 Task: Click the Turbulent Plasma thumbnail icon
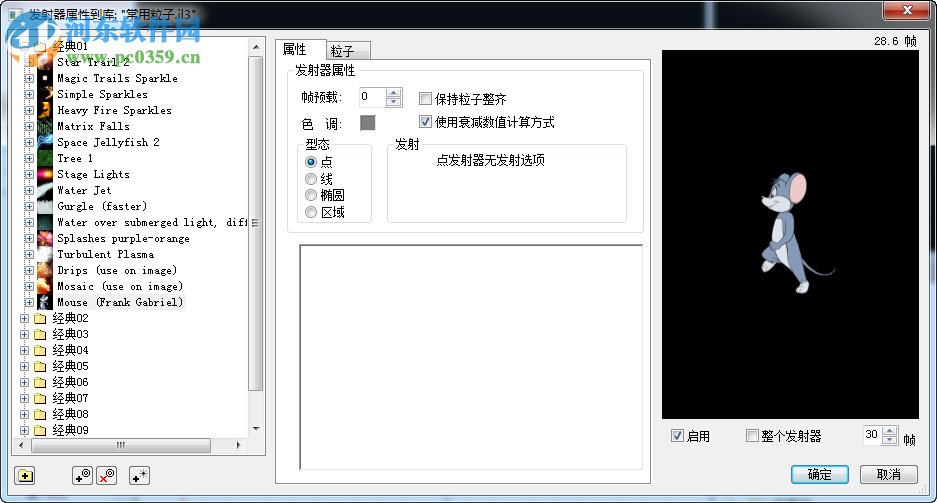tap(45, 254)
